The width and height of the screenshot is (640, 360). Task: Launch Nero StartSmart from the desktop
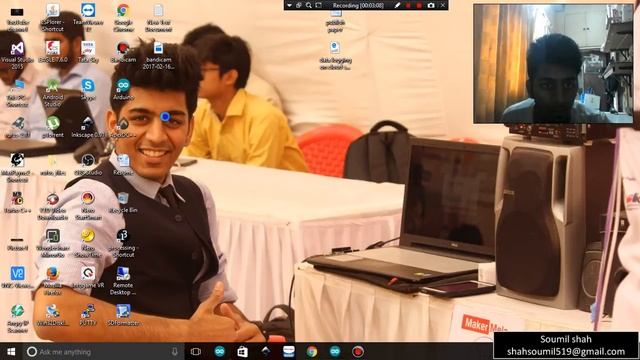tap(88, 205)
